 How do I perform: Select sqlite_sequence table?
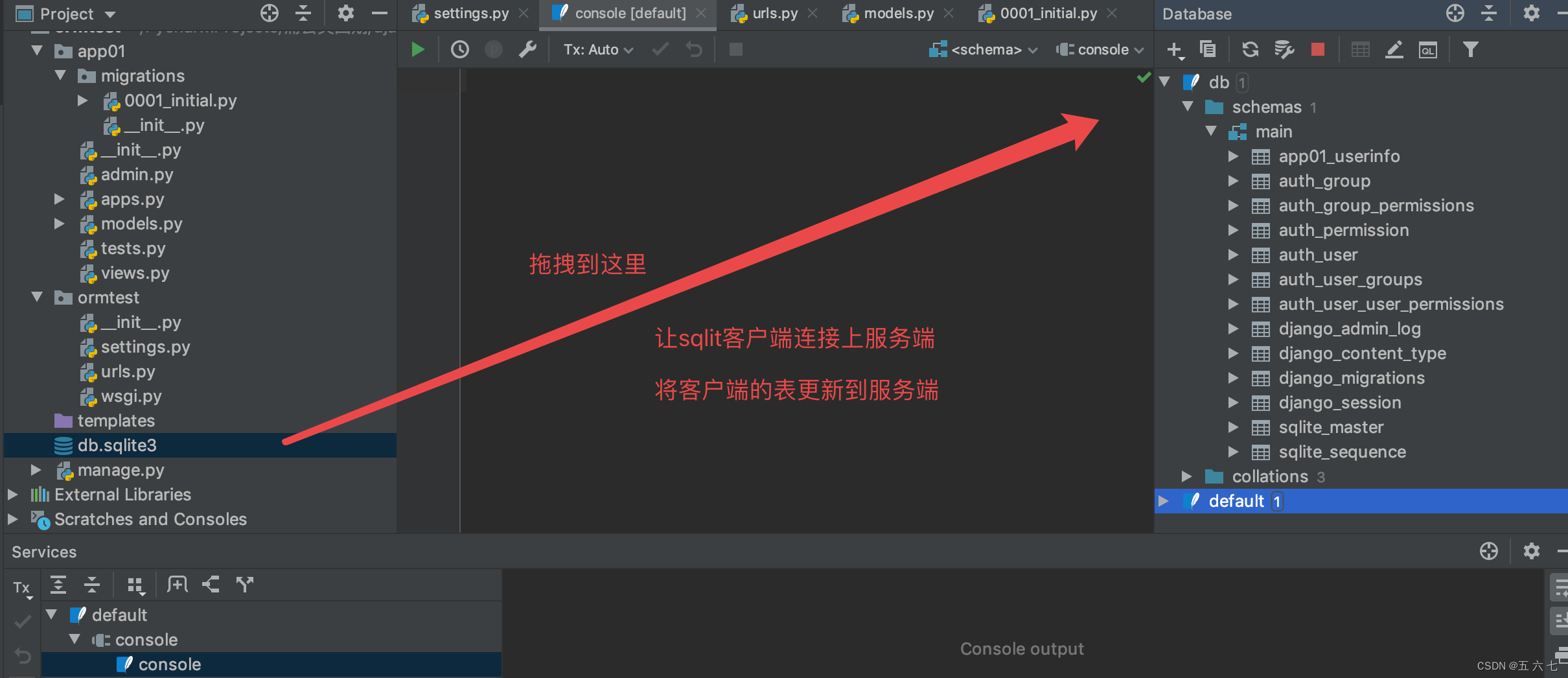[1342, 452]
